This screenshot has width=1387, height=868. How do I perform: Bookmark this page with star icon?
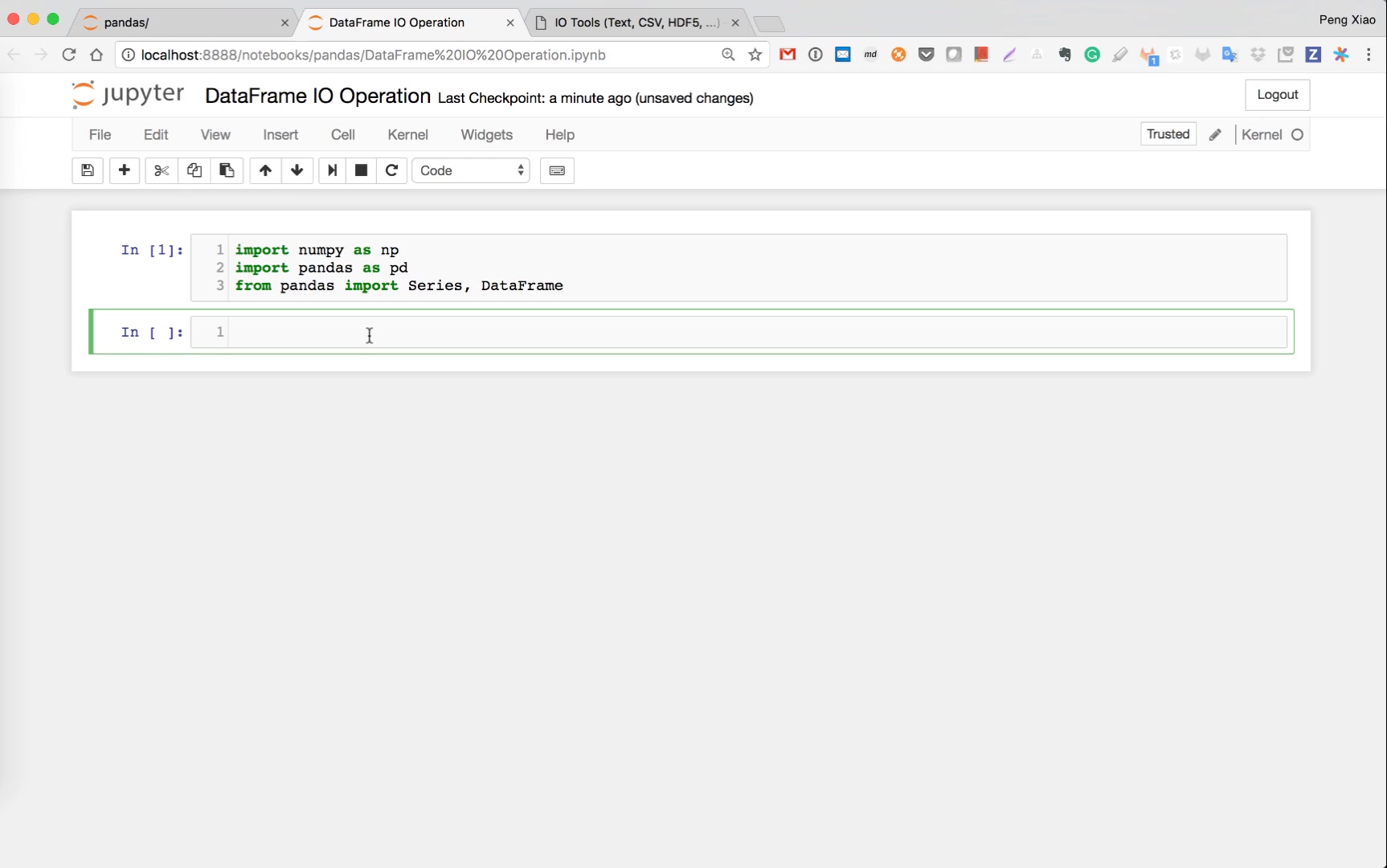pyautogui.click(x=755, y=55)
